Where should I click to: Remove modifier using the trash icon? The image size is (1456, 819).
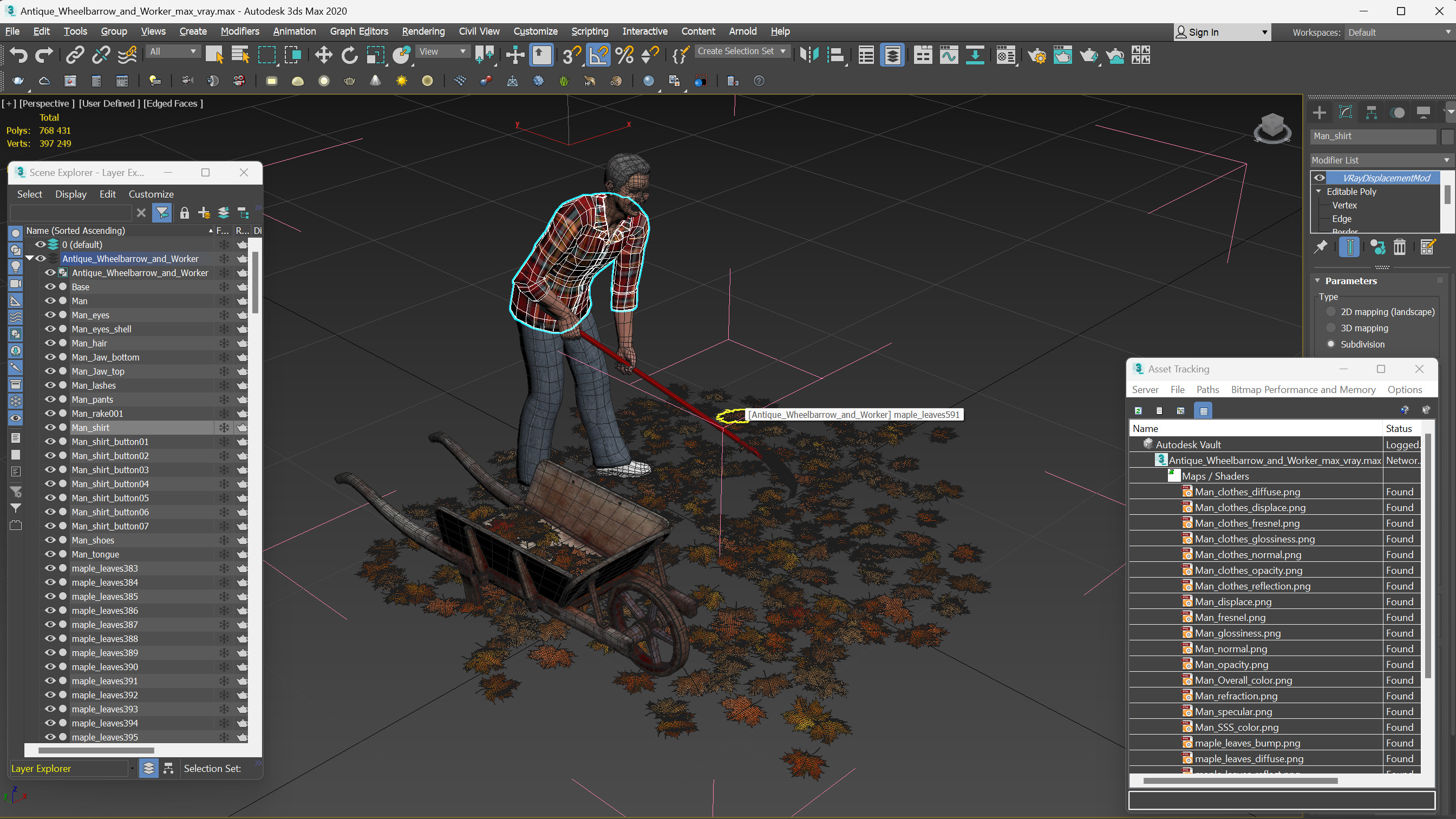coord(1400,247)
